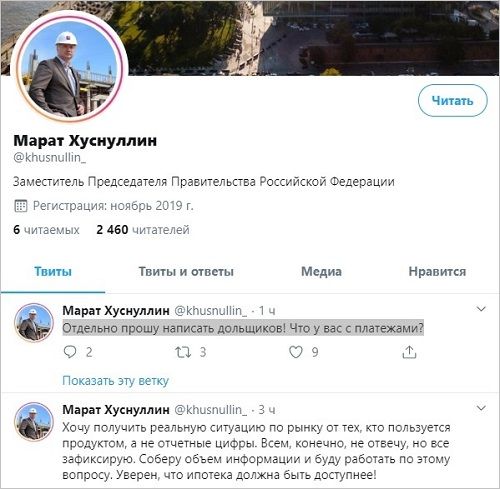Go to the Нравится tab

tap(437, 272)
